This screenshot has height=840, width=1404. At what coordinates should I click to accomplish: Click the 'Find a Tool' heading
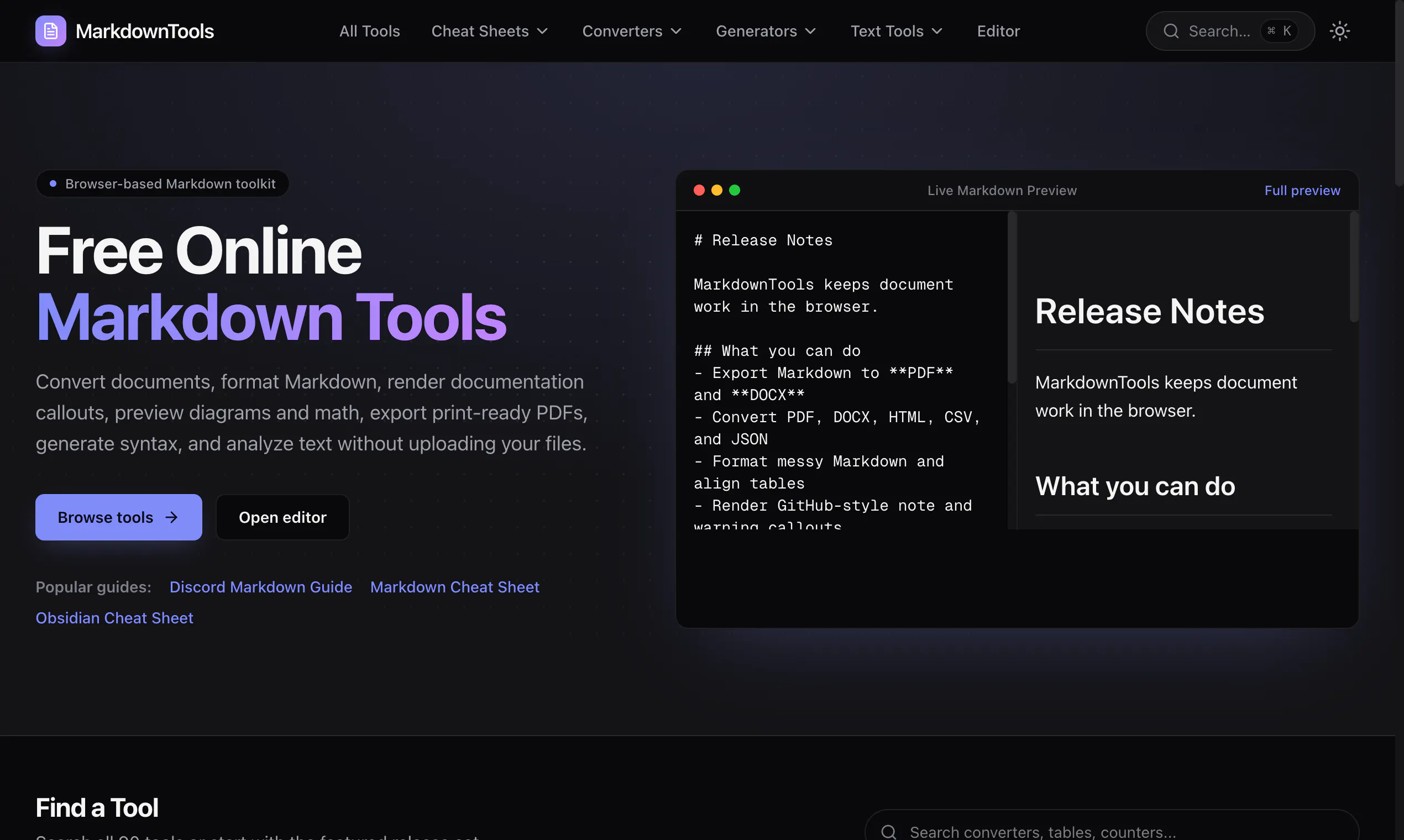click(x=97, y=808)
